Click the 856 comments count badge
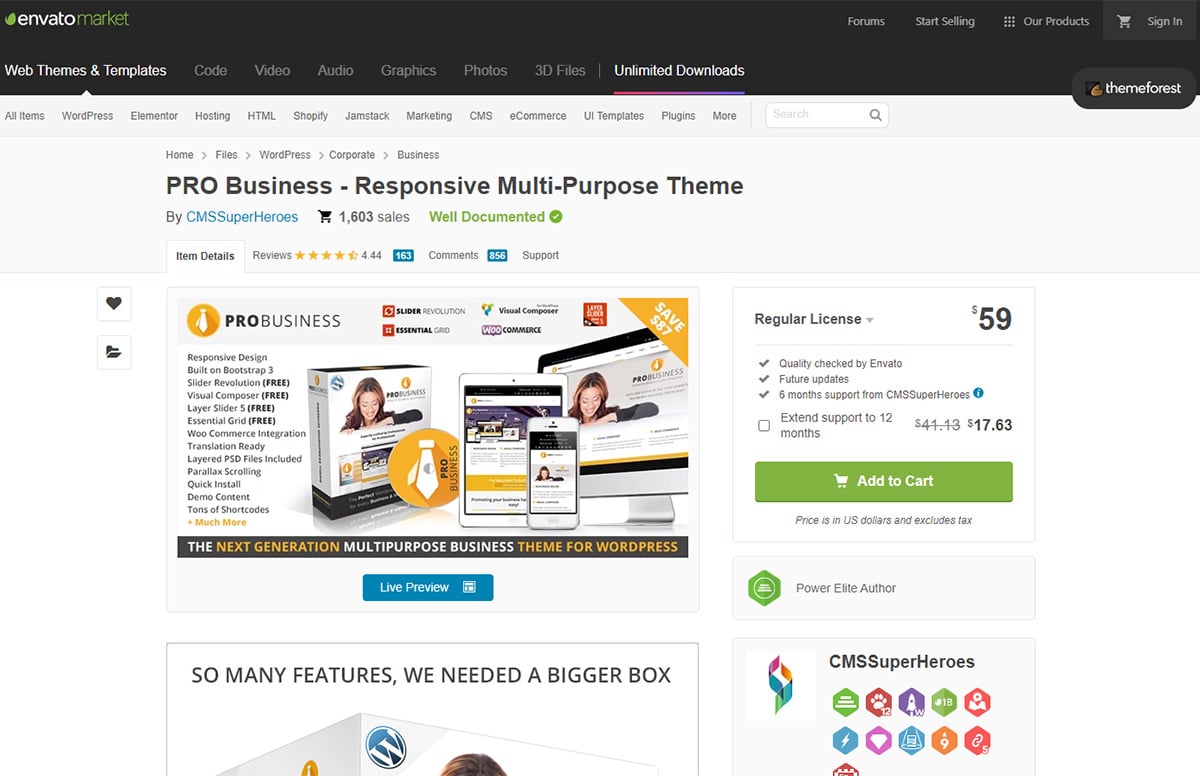The height and width of the screenshot is (776, 1200). (x=497, y=256)
